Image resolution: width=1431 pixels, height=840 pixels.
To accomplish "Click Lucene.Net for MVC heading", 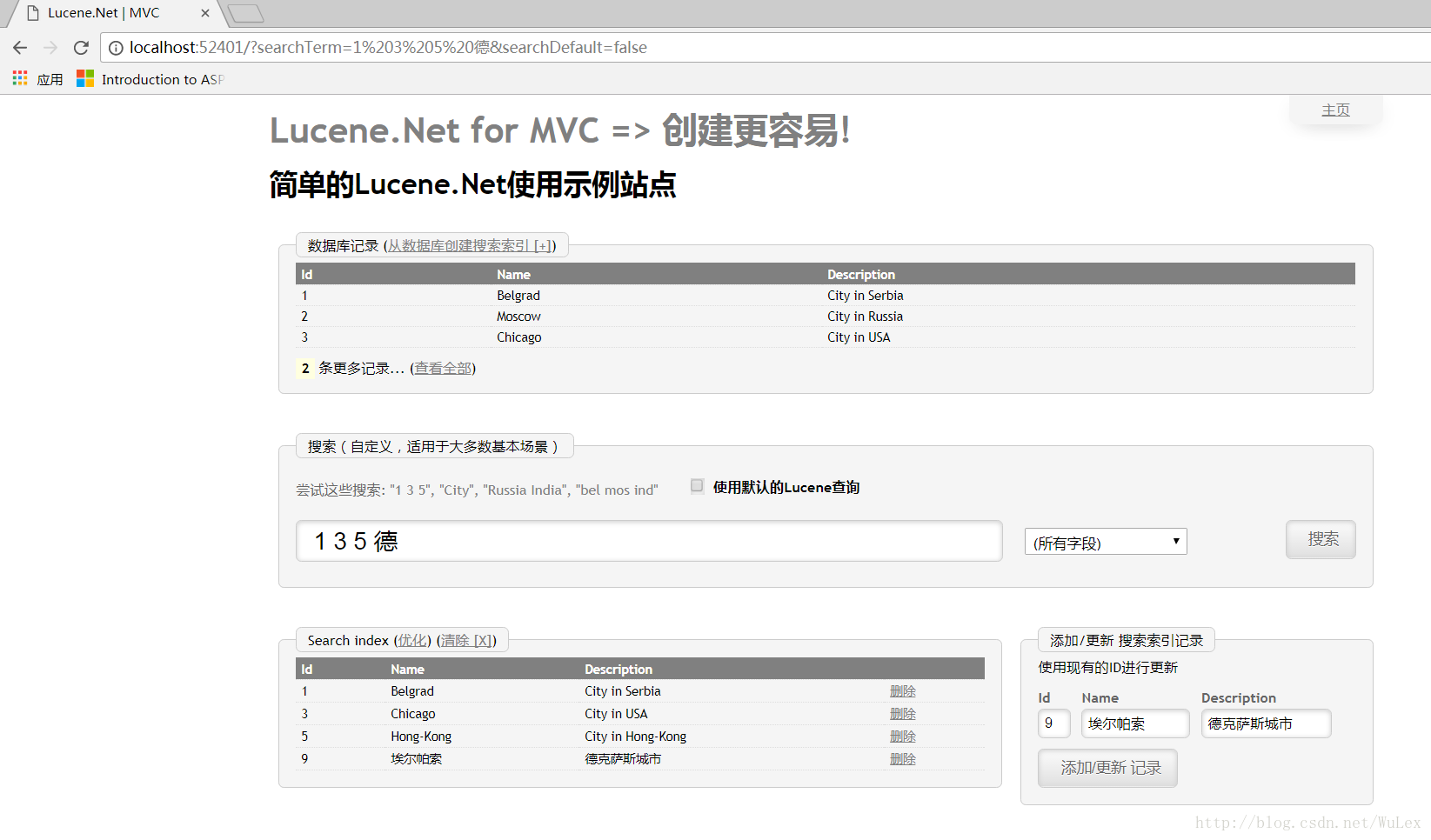I will pos(559,130).
